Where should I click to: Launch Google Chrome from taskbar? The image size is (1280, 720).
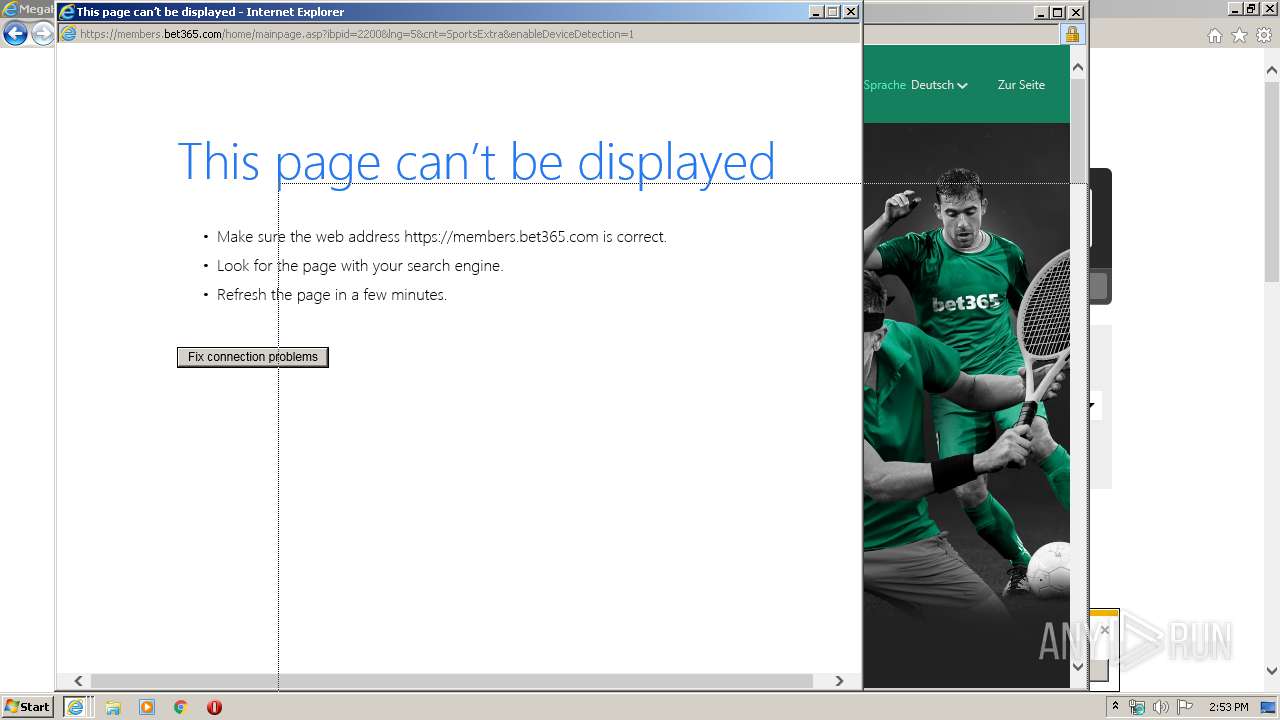point(180,707)
